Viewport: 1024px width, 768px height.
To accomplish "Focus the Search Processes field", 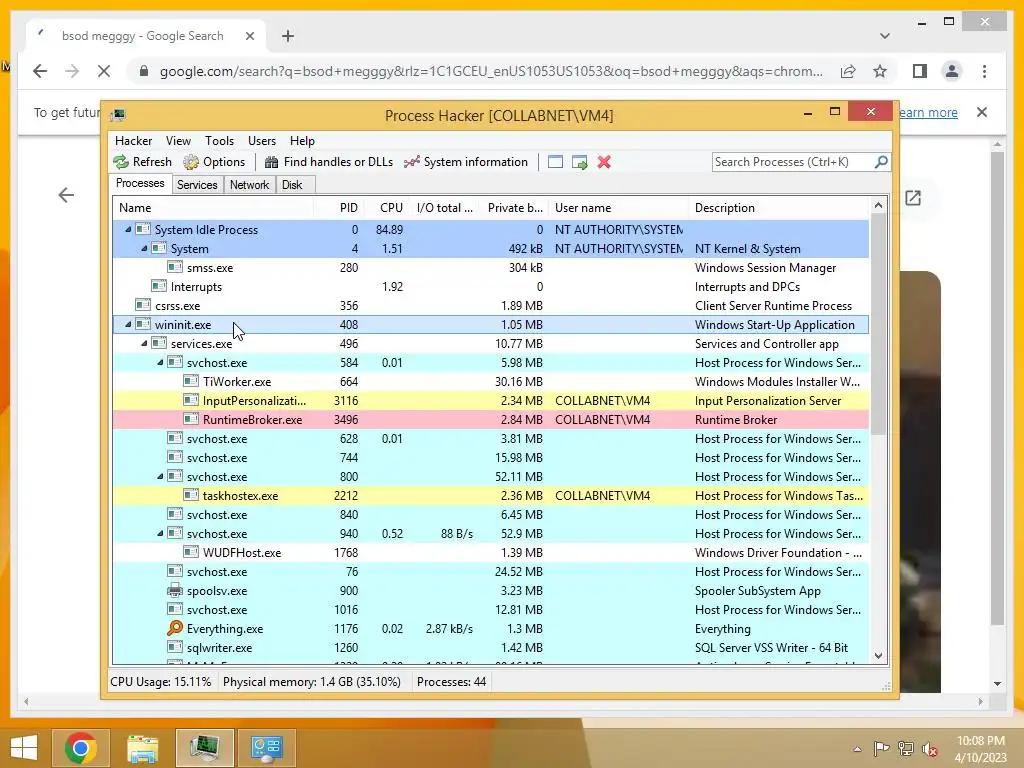I will (x=793, y=162).
